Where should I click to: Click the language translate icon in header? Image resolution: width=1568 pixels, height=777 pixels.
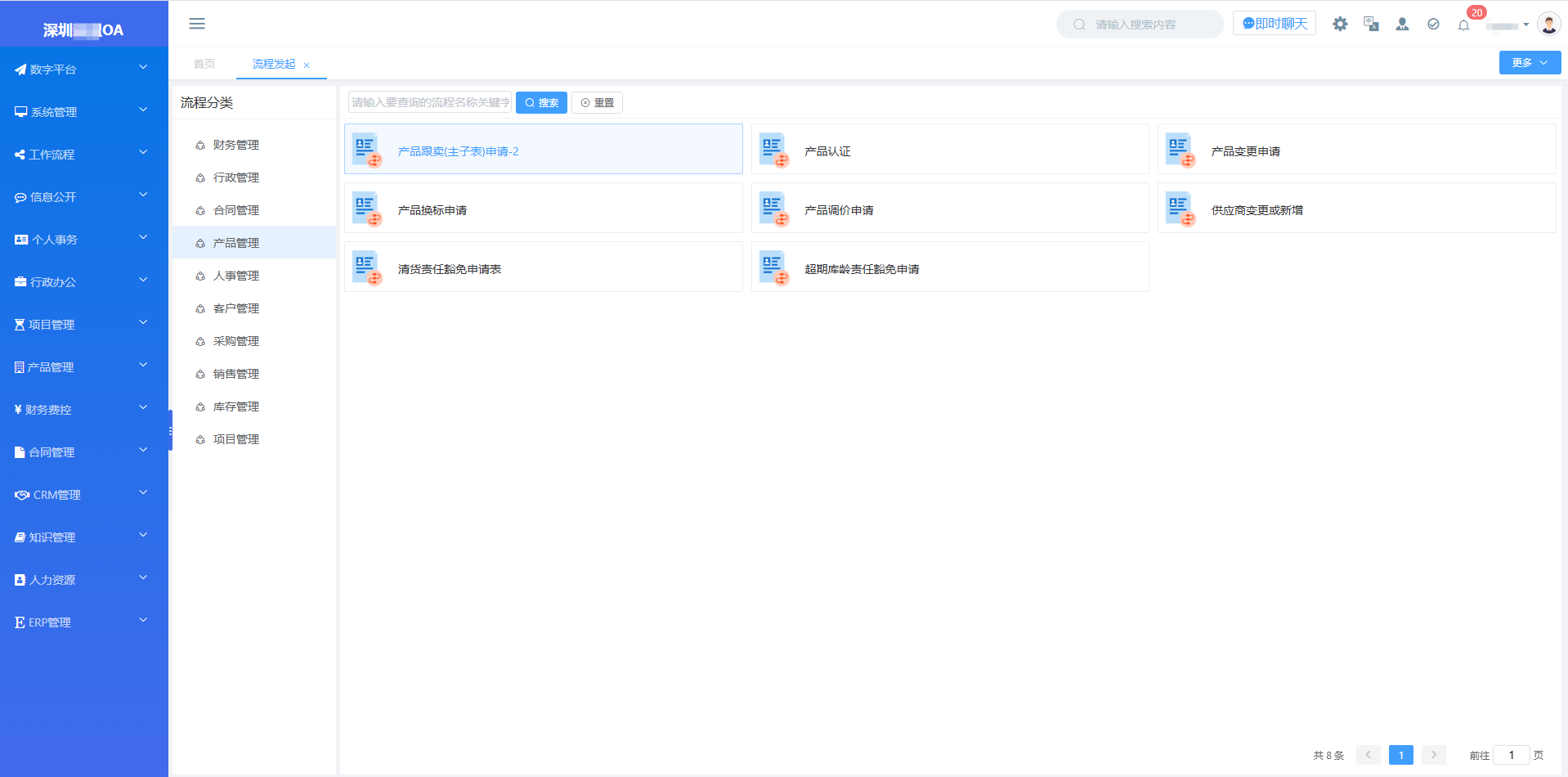coord(1371,25)
